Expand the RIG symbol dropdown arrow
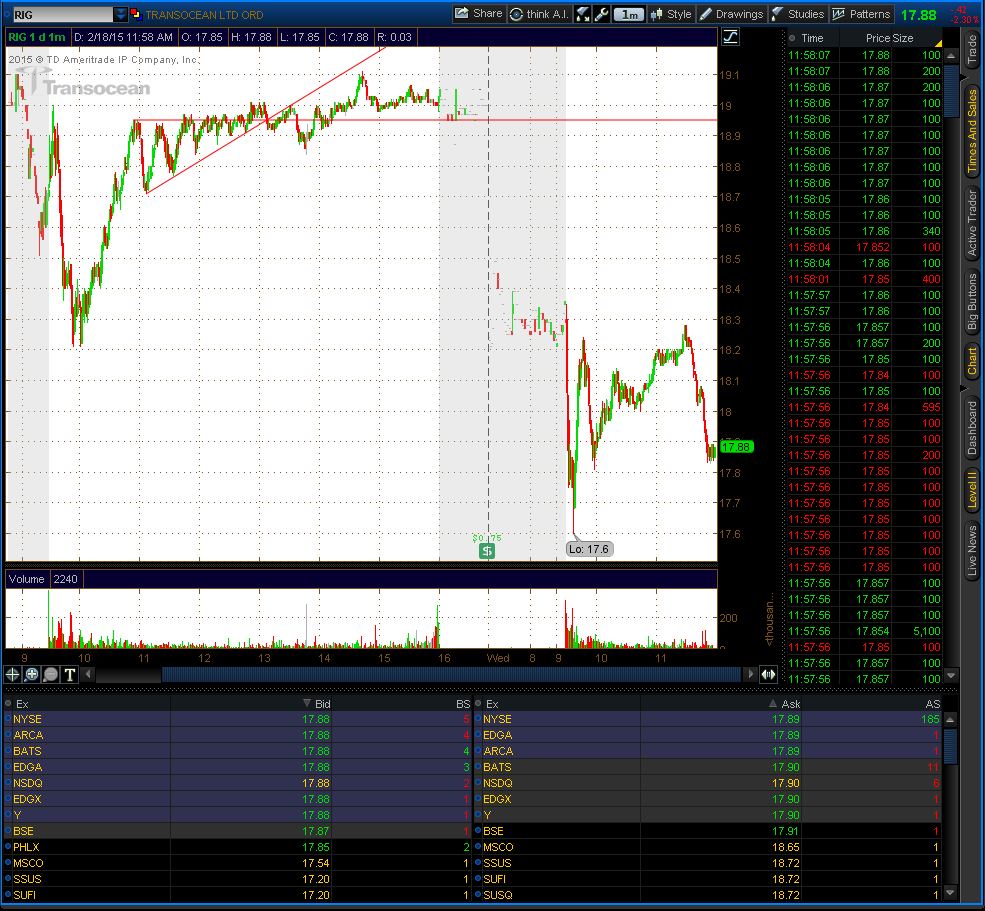Viewport: 985px width, 911px height. tap(120, 14)
